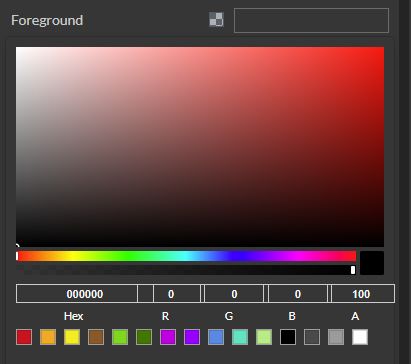This screenshot has height=364, width=411.
Task: Pick a color in the saturation gradient area
Action: point(200,147)
